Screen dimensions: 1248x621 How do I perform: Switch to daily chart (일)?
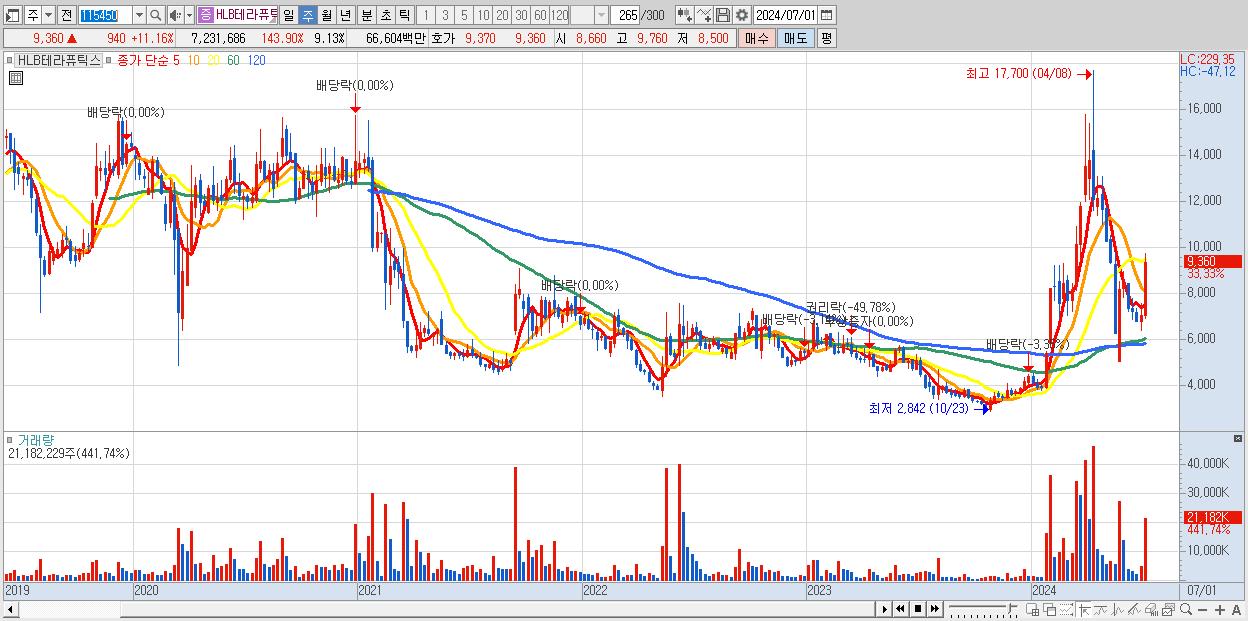click(x=288, y=15)
